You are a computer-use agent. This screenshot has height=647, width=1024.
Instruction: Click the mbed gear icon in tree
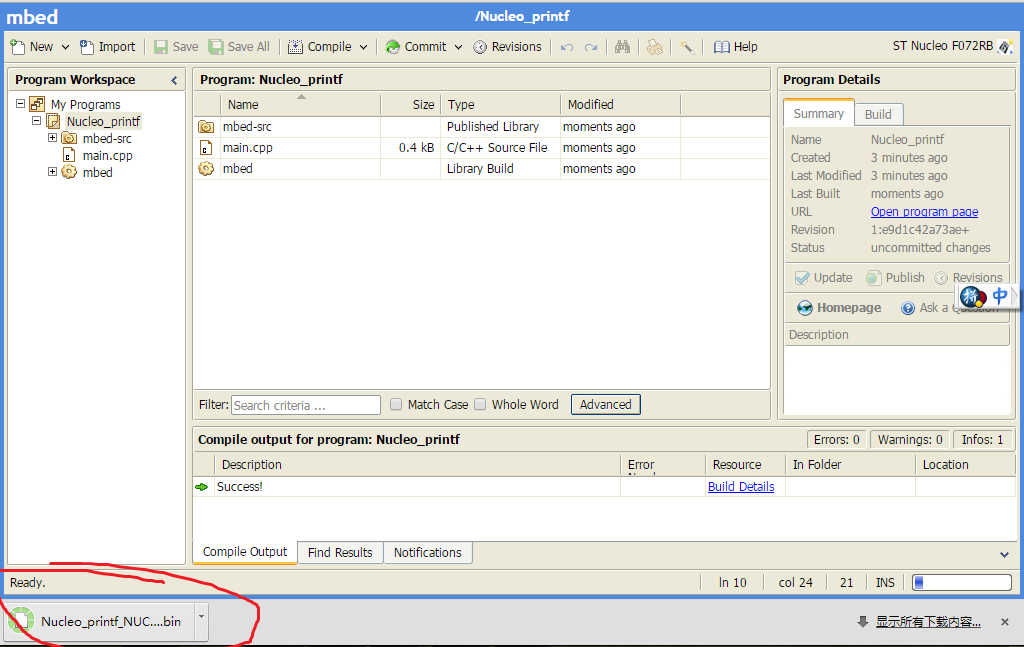pyautogui.click(x=69, y=172)
